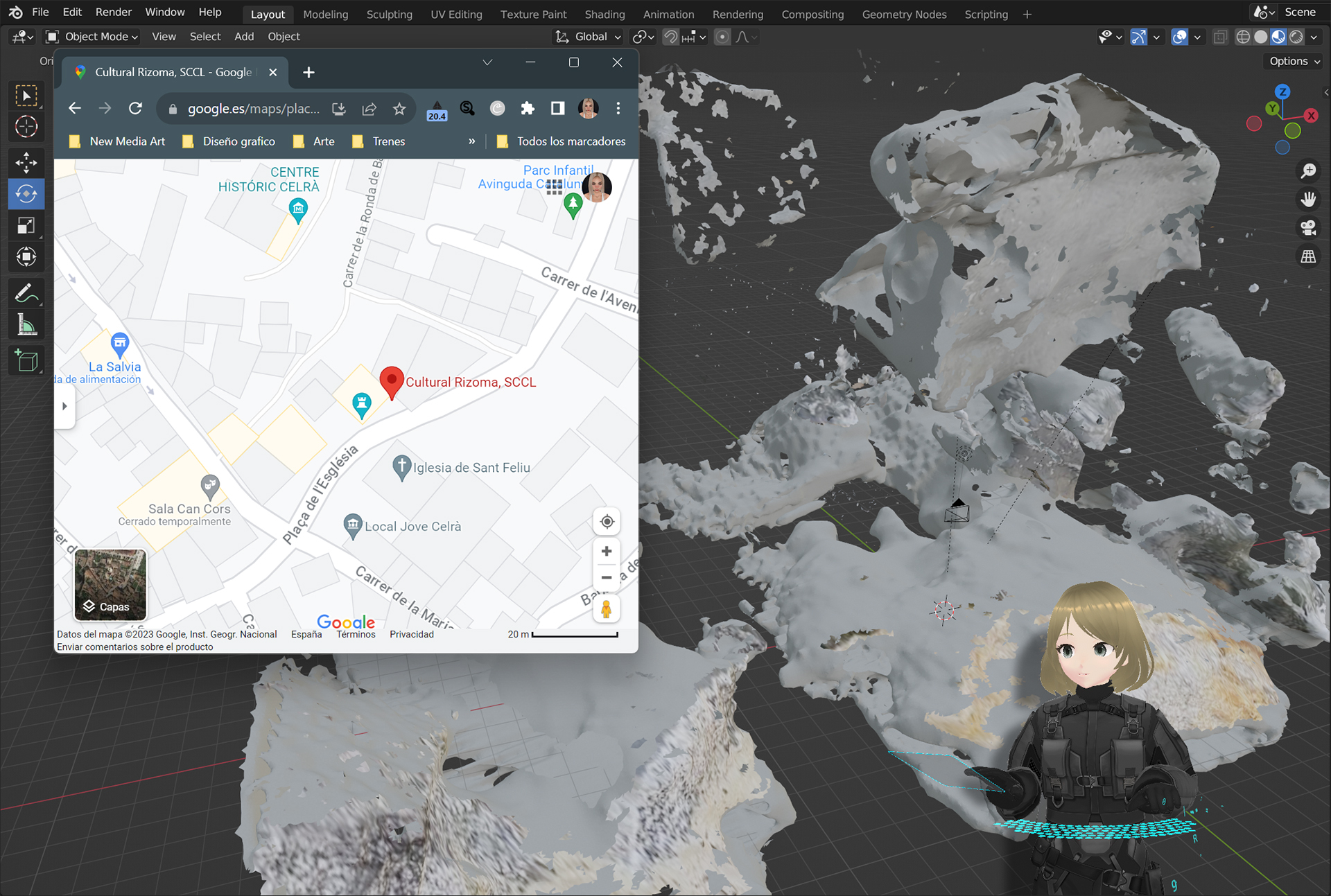Screen dimensions: 1331x896
Task: Click the google.es address bar
Action: click(x=253, y=109)
